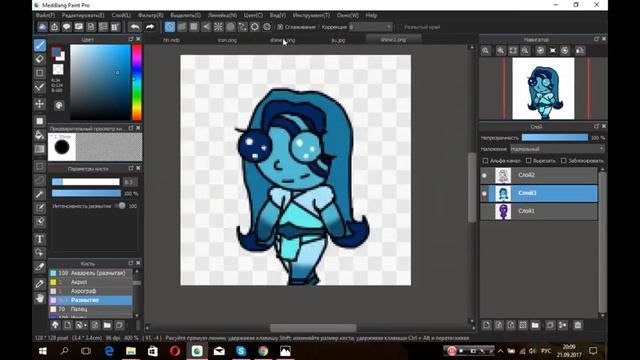Enable Альфа канал checkbox

485,161
